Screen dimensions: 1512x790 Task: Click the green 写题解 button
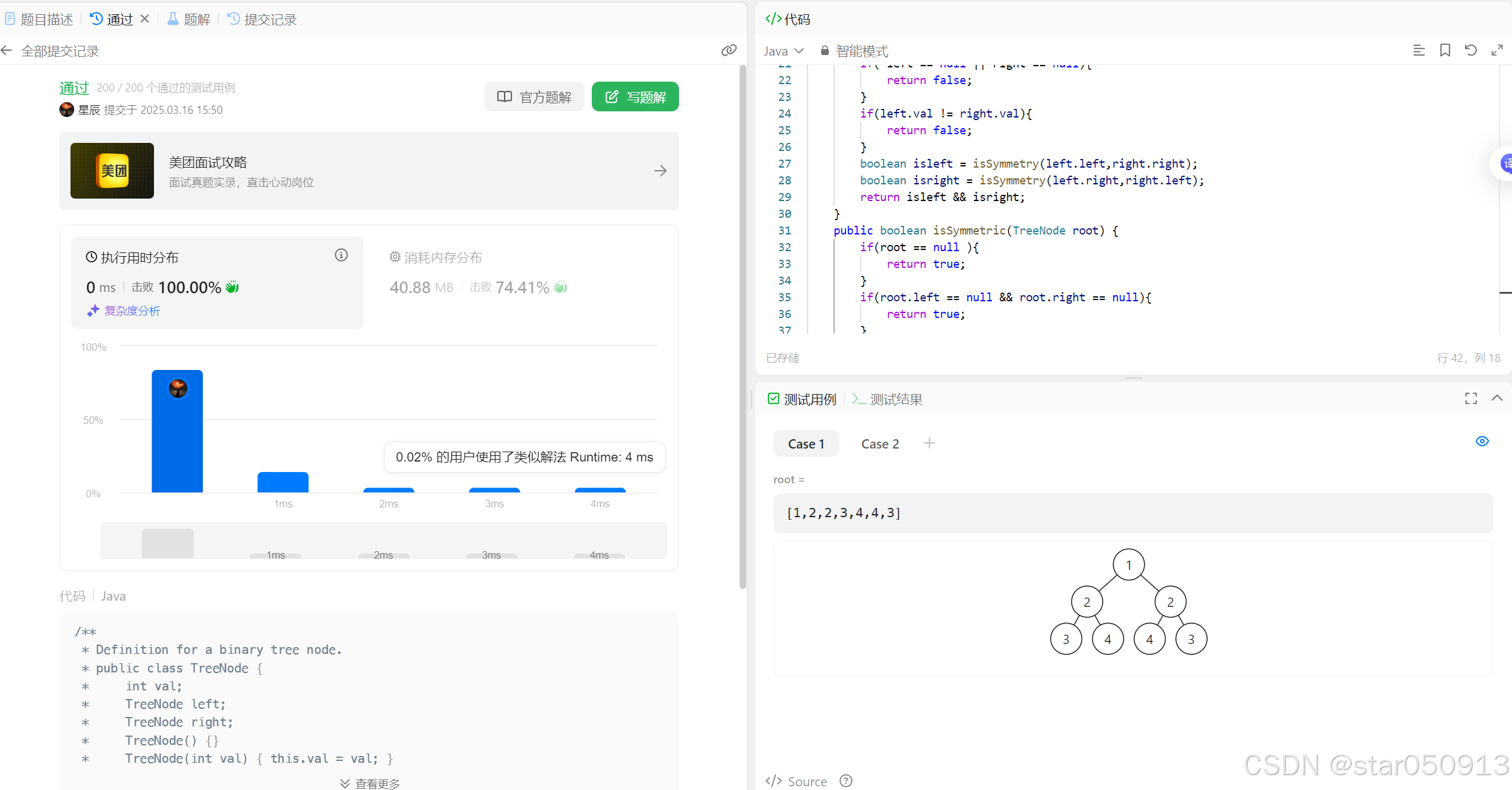click(x=635, y=97)
